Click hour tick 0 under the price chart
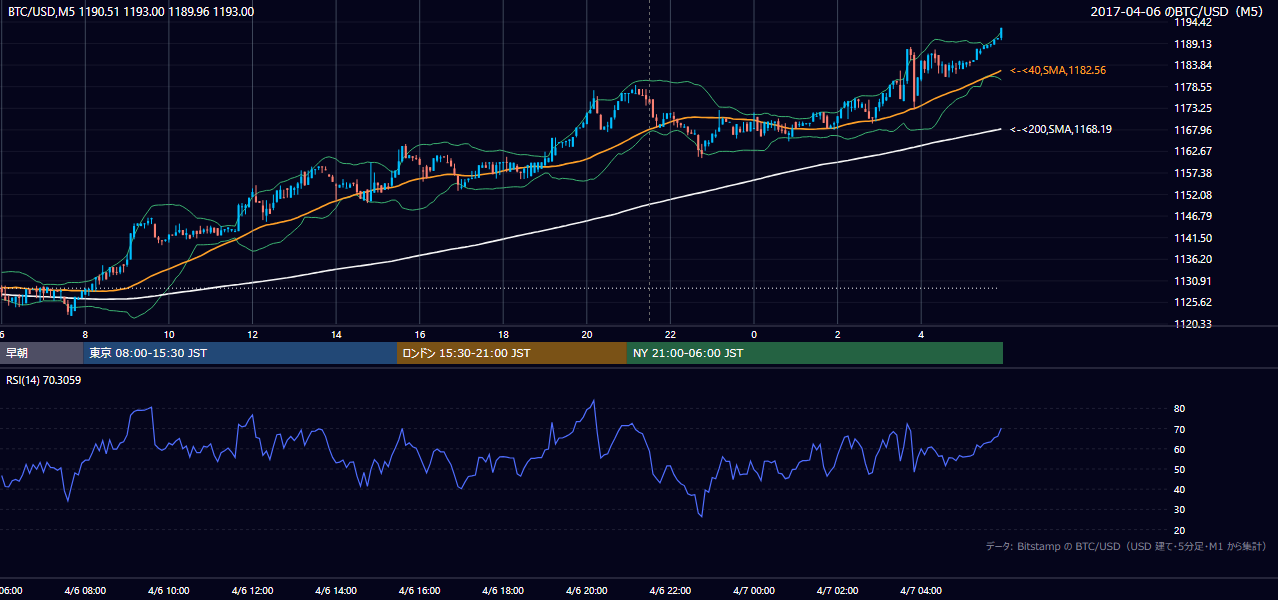 coord(754,334)
